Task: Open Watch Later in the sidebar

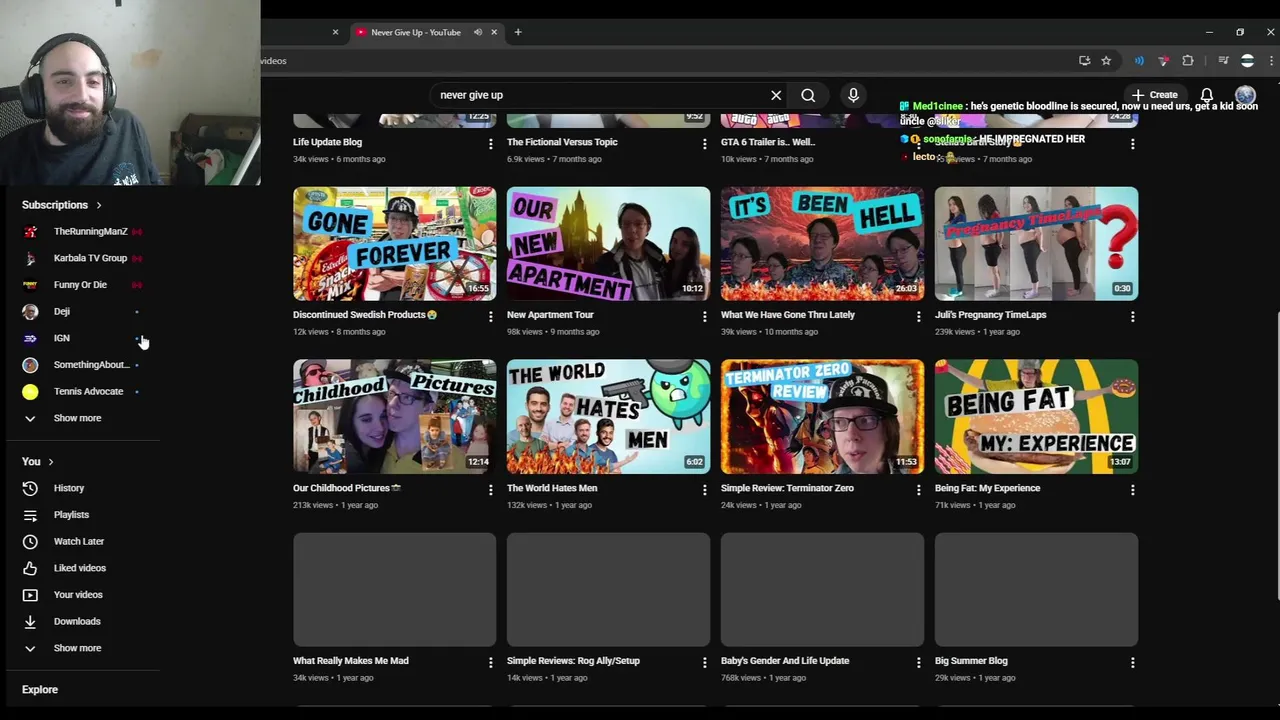Action: tap(80, 541)
